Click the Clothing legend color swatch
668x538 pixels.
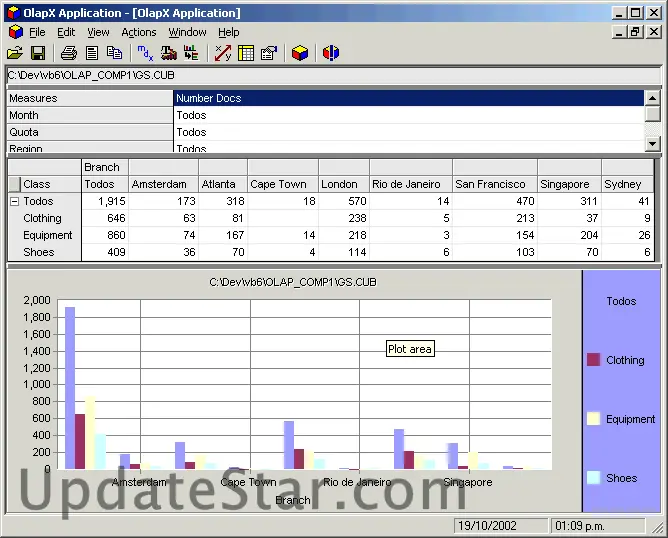(593, 360)
